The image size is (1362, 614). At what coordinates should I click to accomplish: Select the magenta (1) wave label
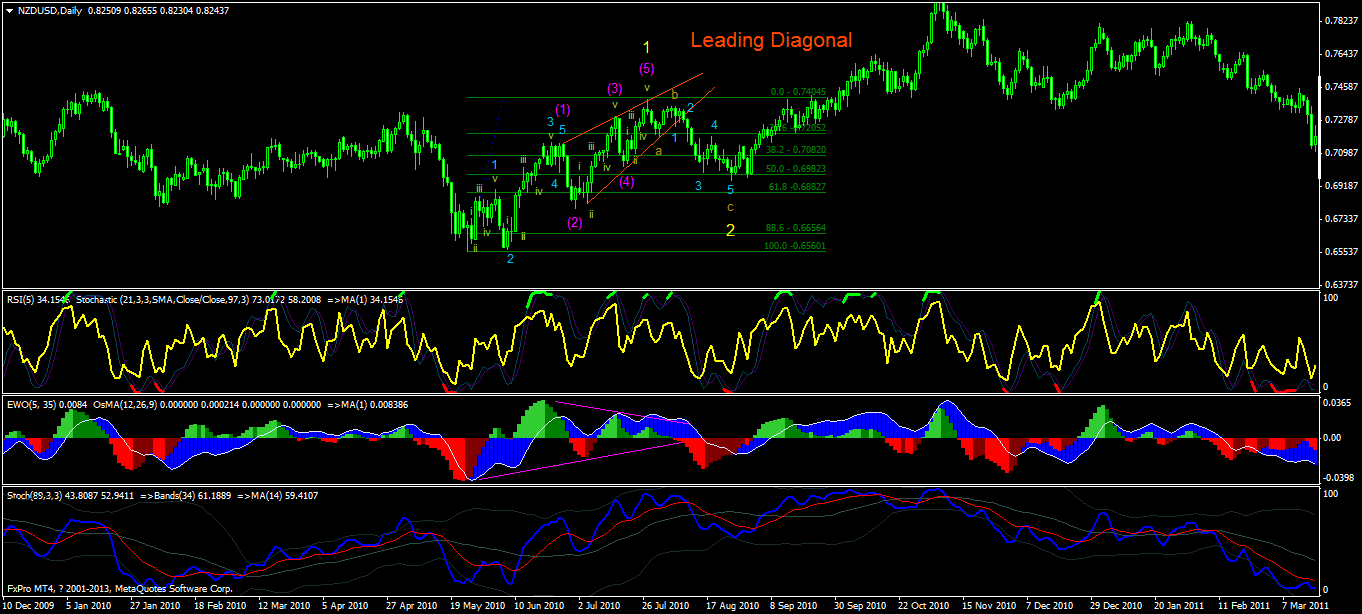(563, 109)
